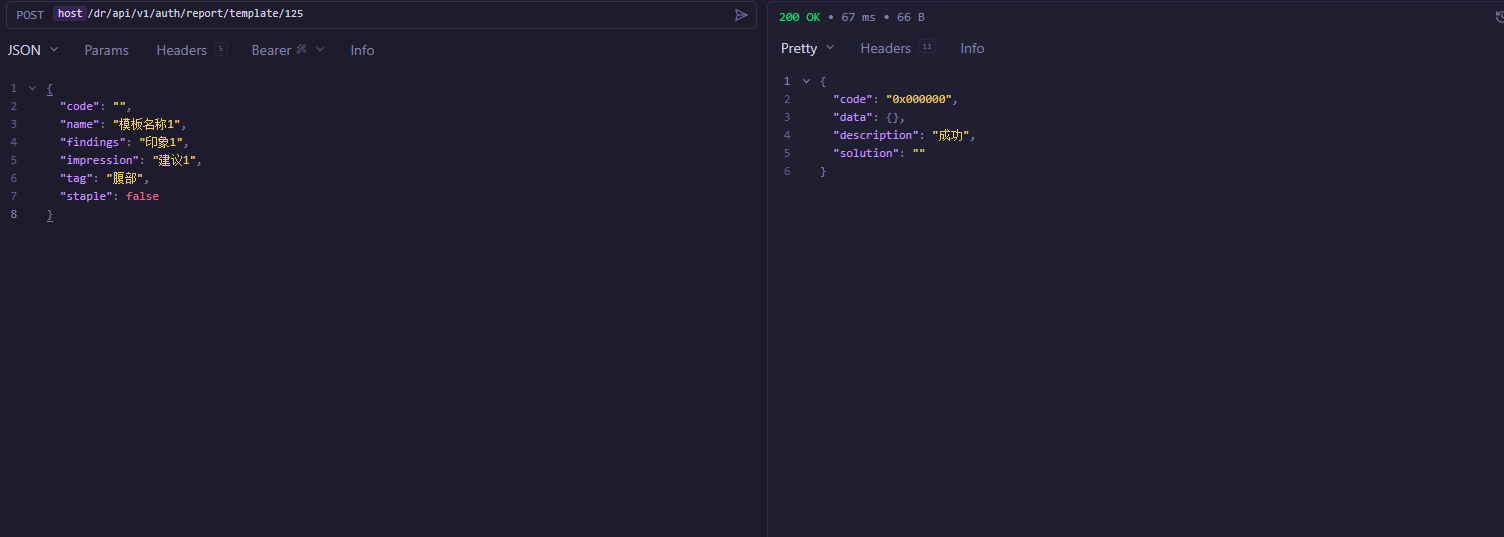Open response history clock icon
This screenshot has height=537, width=1504.
tap(1498, 17)
